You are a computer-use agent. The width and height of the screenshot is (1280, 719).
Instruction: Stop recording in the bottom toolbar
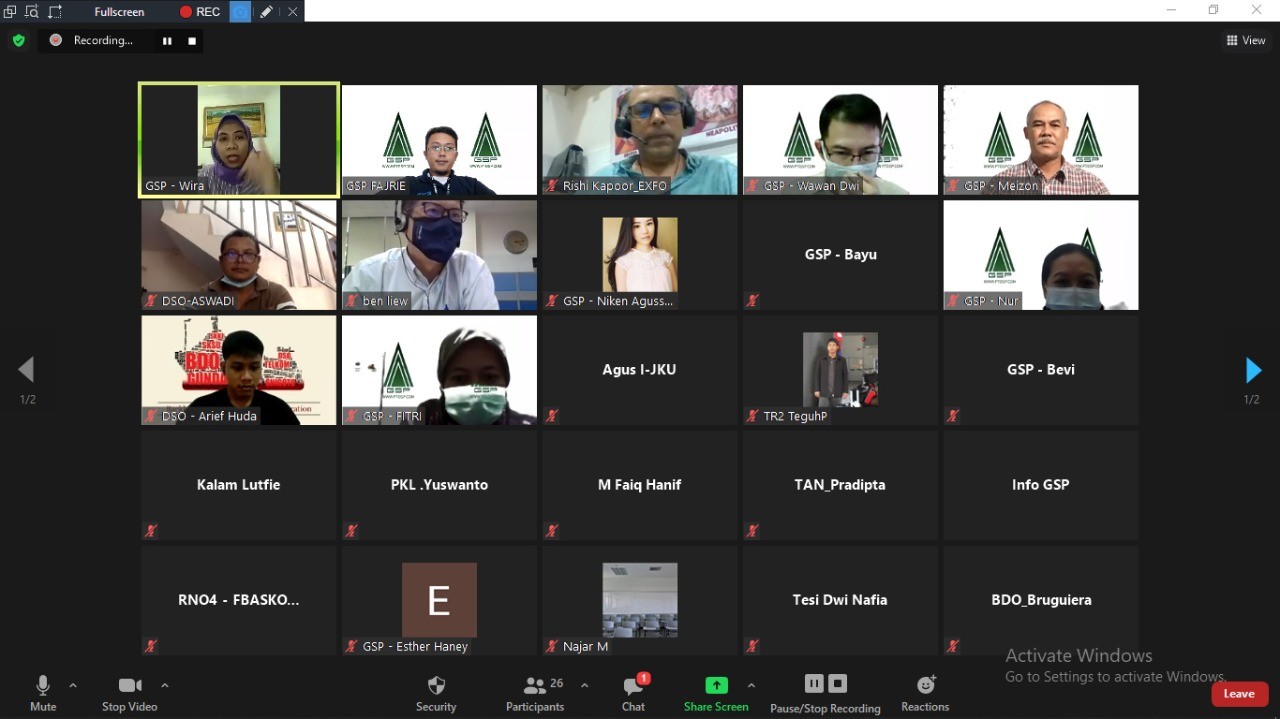(x=838, y=684)
